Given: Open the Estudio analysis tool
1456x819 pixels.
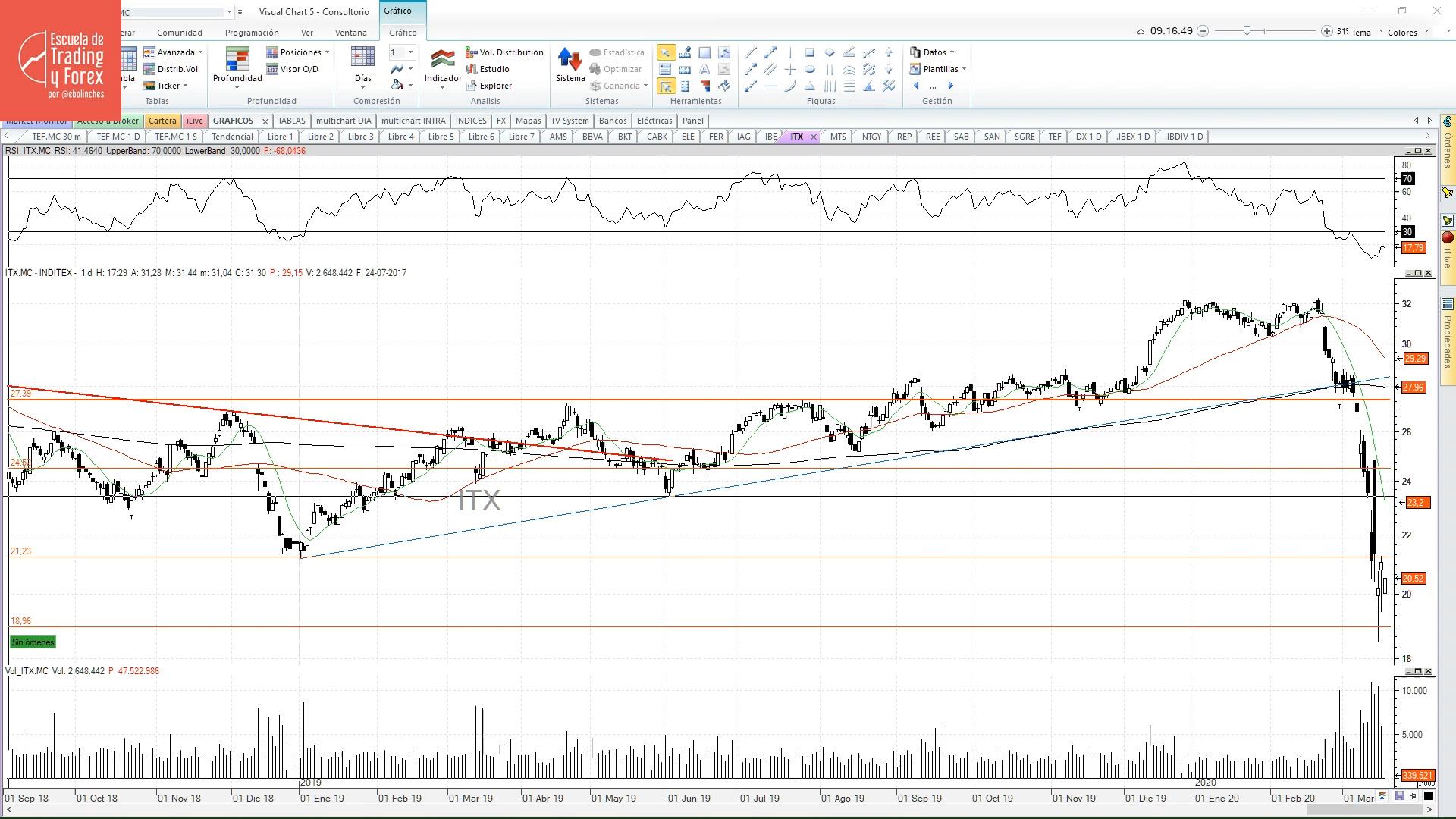Looking at the screenshot, I should pos(488,69).
